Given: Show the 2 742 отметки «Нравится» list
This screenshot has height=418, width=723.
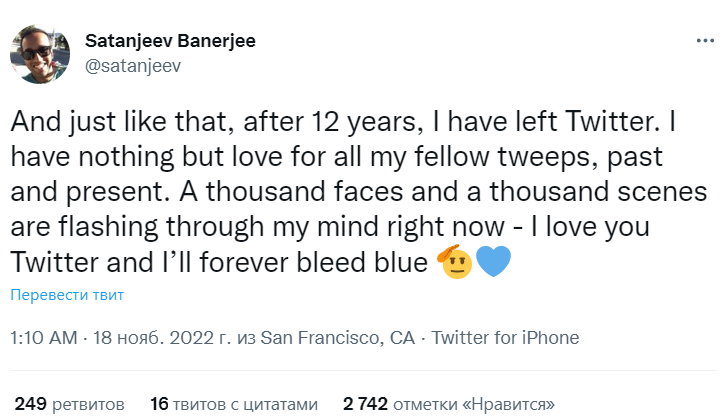Looking at the screenshot, I should click(449, 404).
